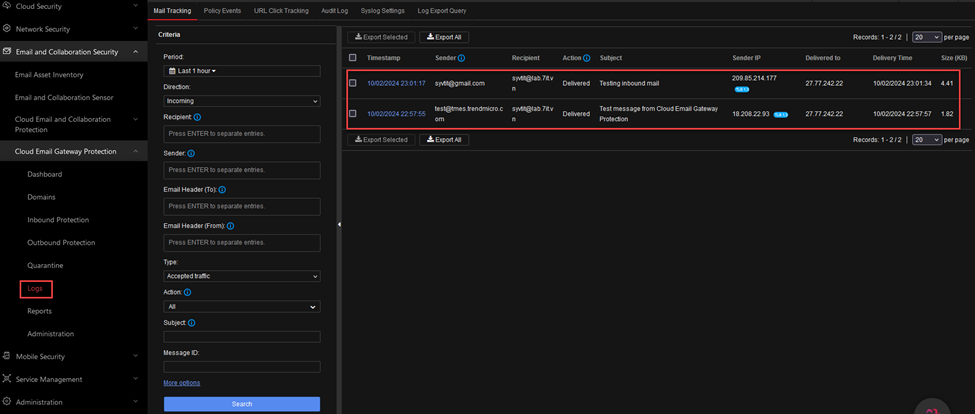975x414 pixels.
Task: Tick checkbox for Testing inbound mail row
Action: pyautogui.click(x=353, y=83)
